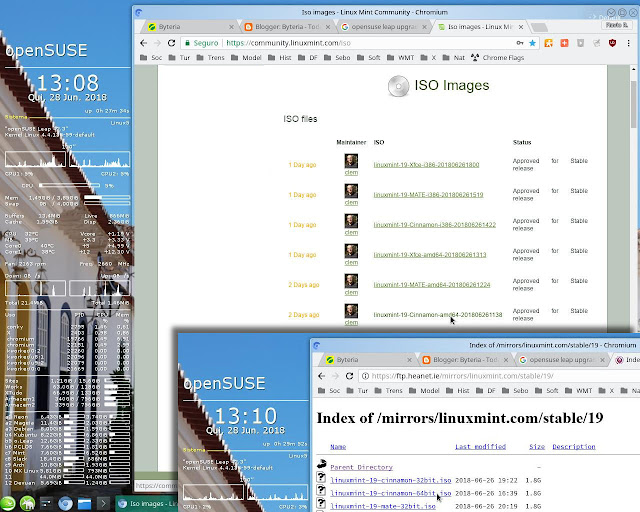
Task: Sort the index by Last modified
Action: tap(480, 447)
